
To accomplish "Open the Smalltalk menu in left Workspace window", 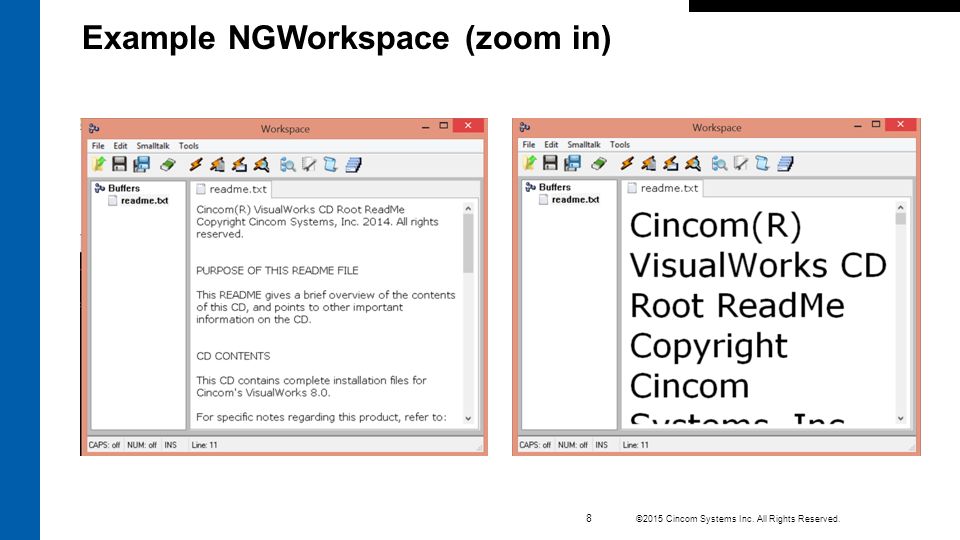I will point(153,146).
